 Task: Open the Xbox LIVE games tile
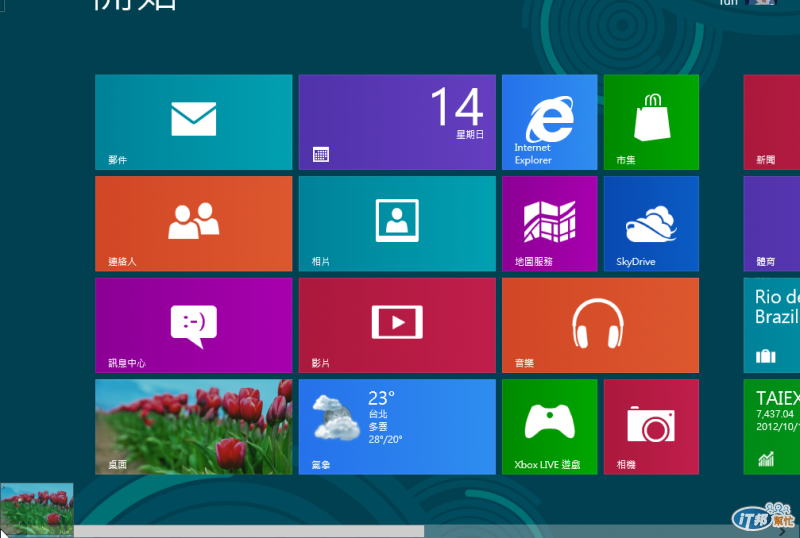[549, 427]
